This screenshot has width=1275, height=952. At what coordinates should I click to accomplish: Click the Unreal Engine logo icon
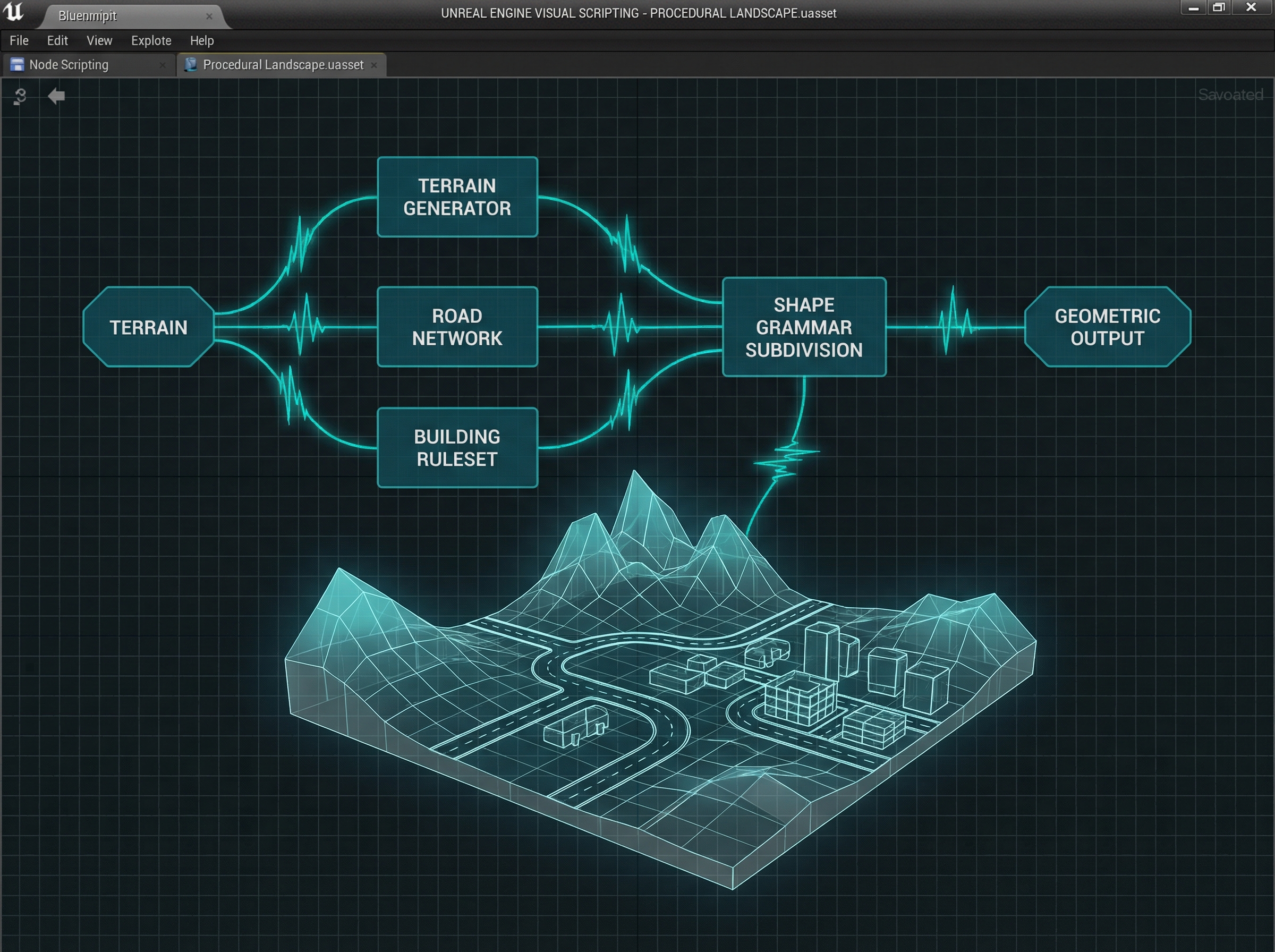click(13, 12)
